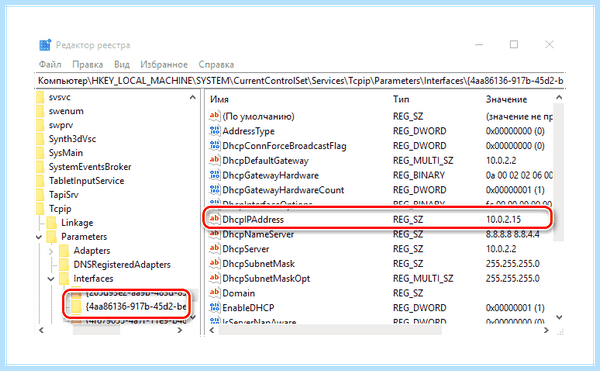Open the Вид menu

122,64
